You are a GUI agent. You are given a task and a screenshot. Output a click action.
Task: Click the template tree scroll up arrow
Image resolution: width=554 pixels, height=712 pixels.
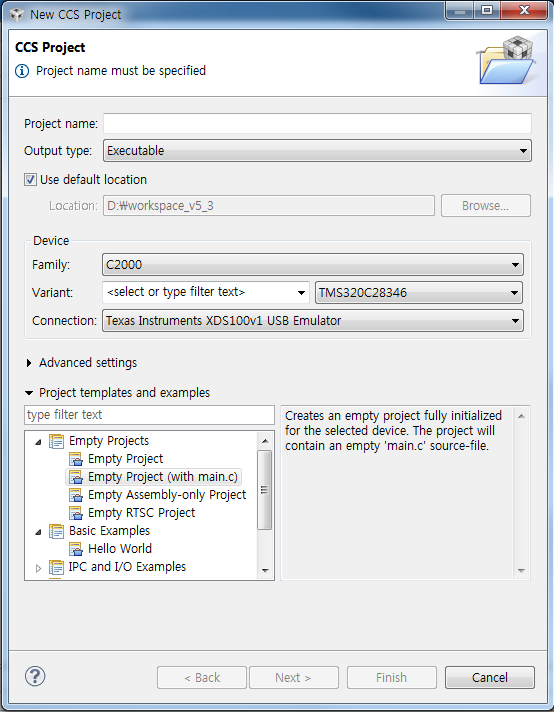tap(265, 441)
